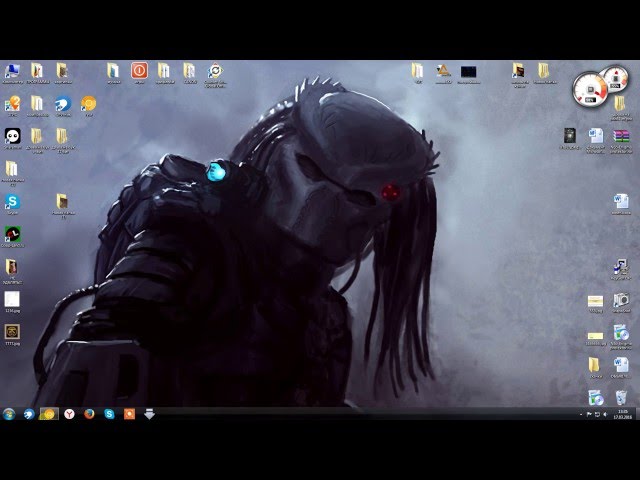
Task: Open the orange square app in taskbar
Action: (129, 414)
